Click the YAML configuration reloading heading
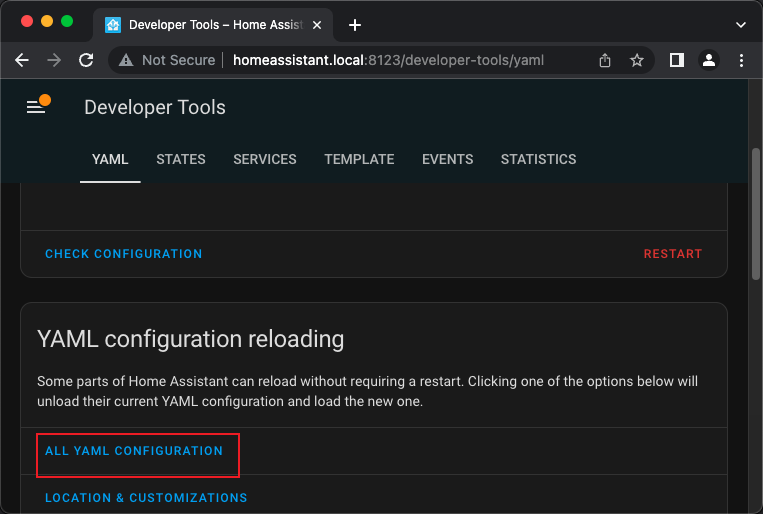Image resolution: width=763 pixels, height=514 pixels. tap(191, 339)
